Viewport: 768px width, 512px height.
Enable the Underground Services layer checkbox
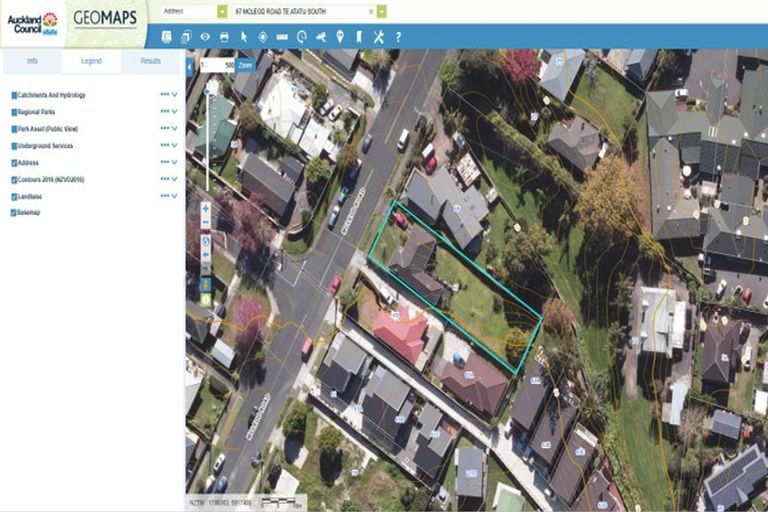(x=14, y=146)
